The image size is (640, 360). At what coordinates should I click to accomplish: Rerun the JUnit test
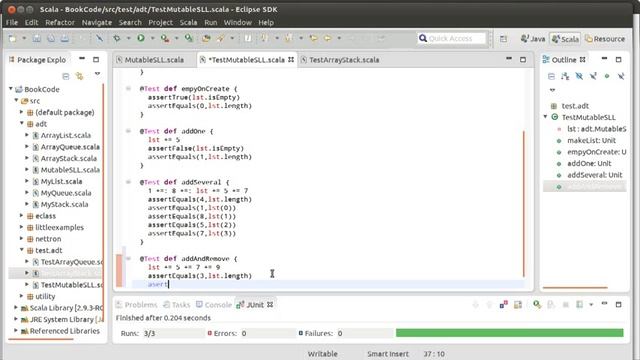pyautogui.click(x=537, y=304)
